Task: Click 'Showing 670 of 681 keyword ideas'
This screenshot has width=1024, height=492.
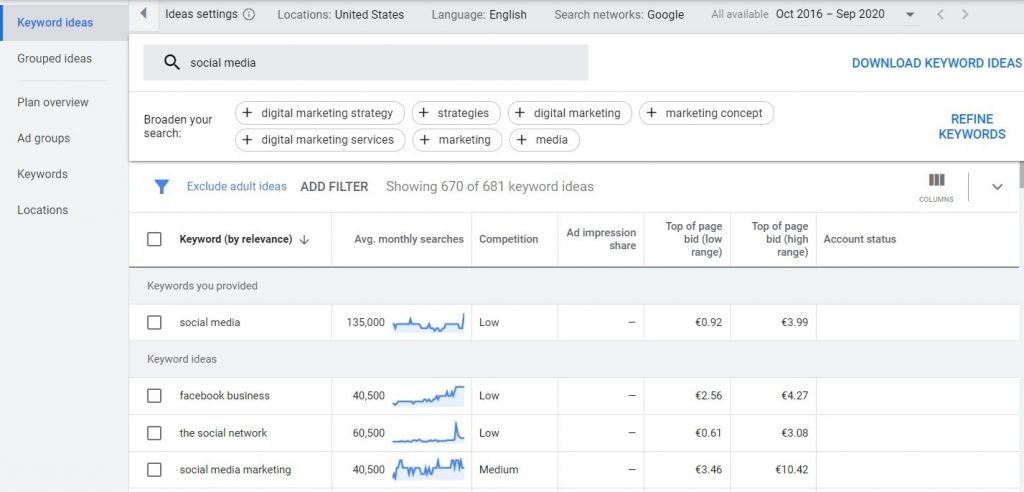Action: (x=490, y=187)
